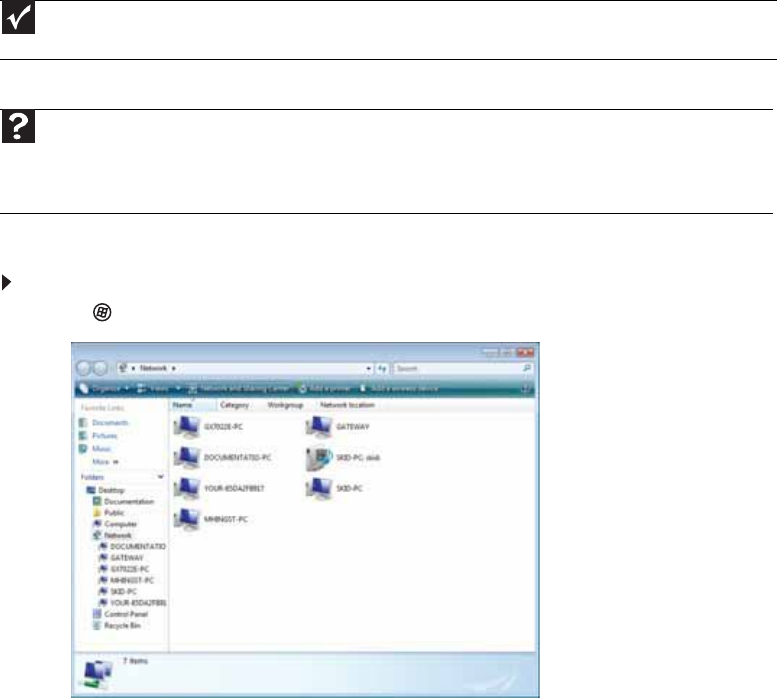The image size is (777, 698).
Task: Click Add a printer toolbar button
Action: 325,389
